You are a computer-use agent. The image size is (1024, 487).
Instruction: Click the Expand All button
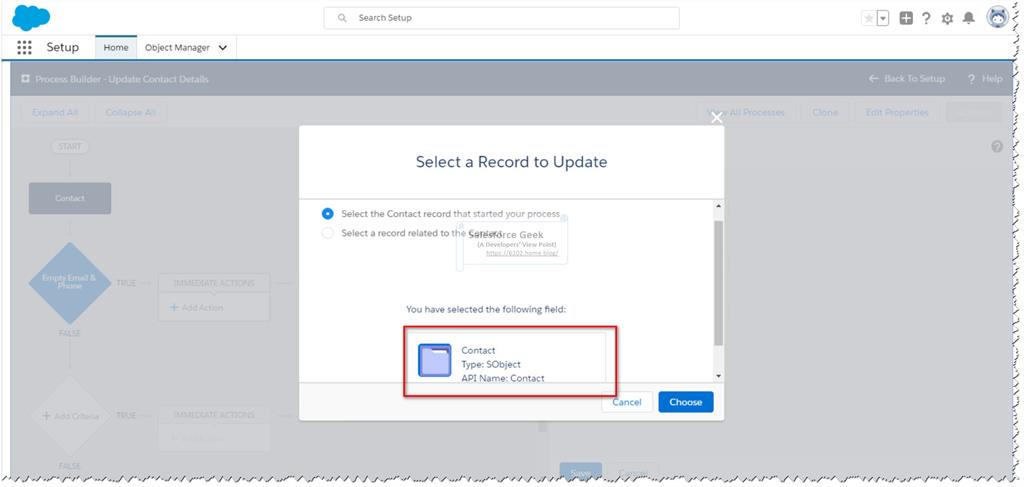55,112
